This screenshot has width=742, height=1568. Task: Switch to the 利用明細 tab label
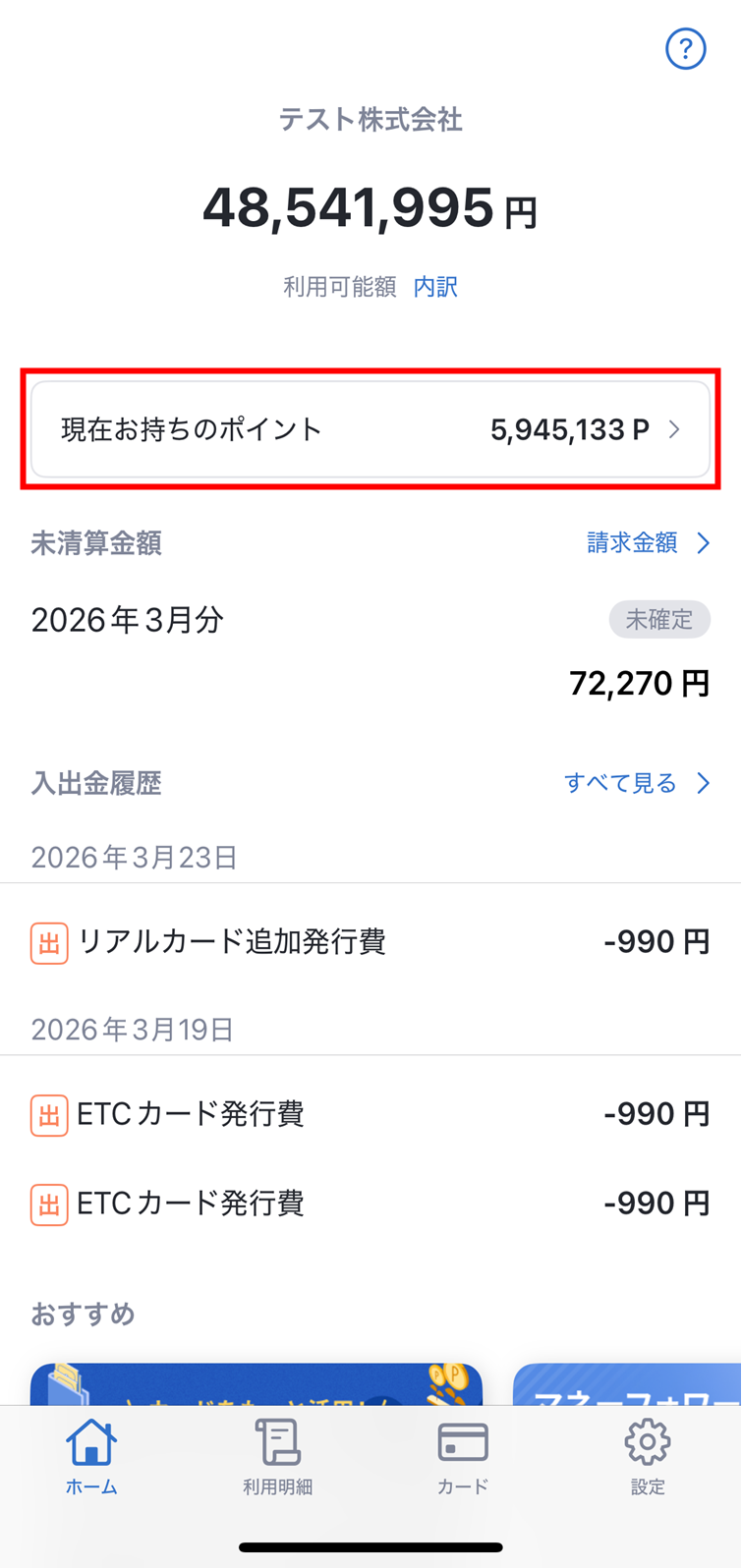click(277, 1486)
